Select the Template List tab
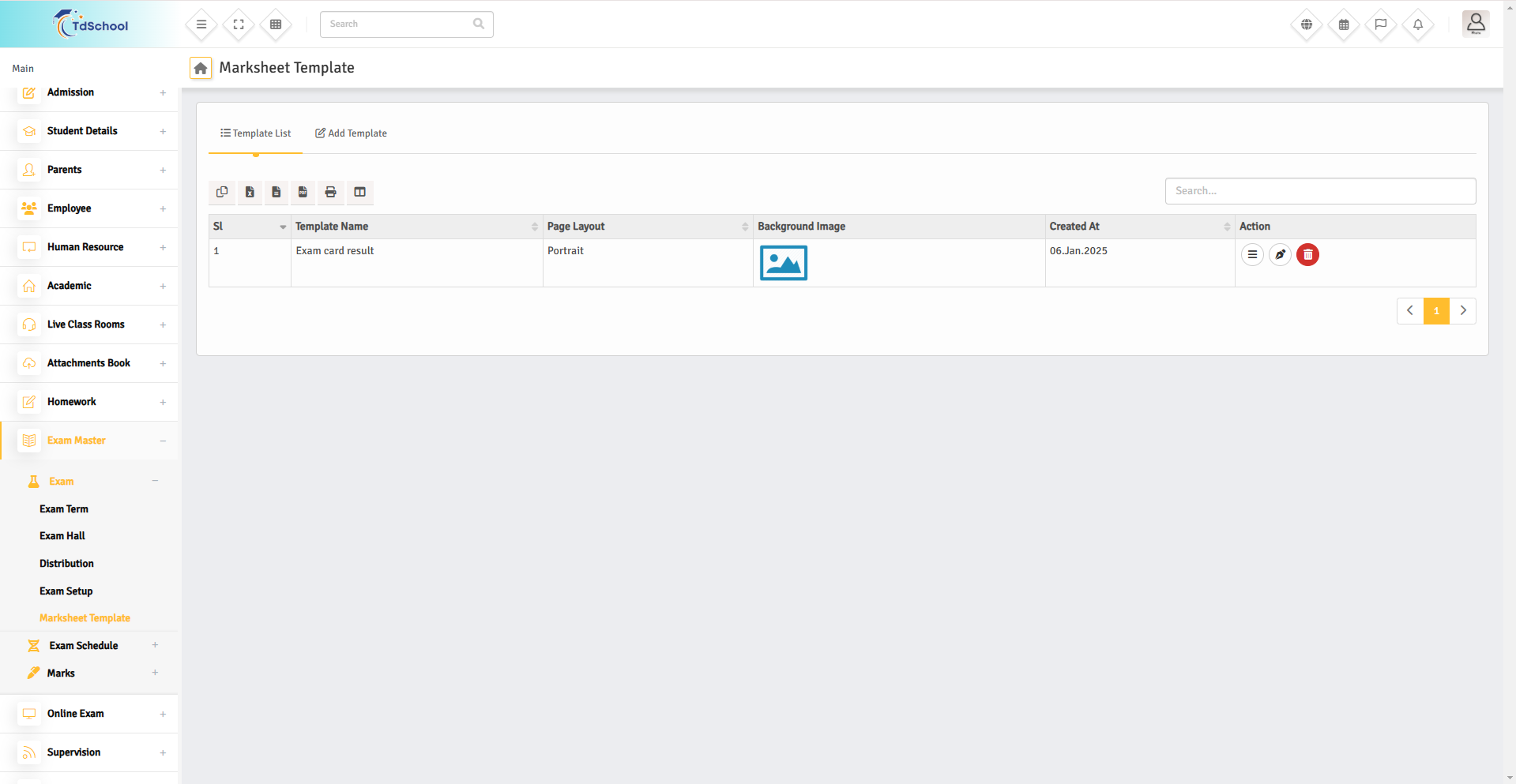The width and height of the screenshot is (1516, 784). (255, 133)
